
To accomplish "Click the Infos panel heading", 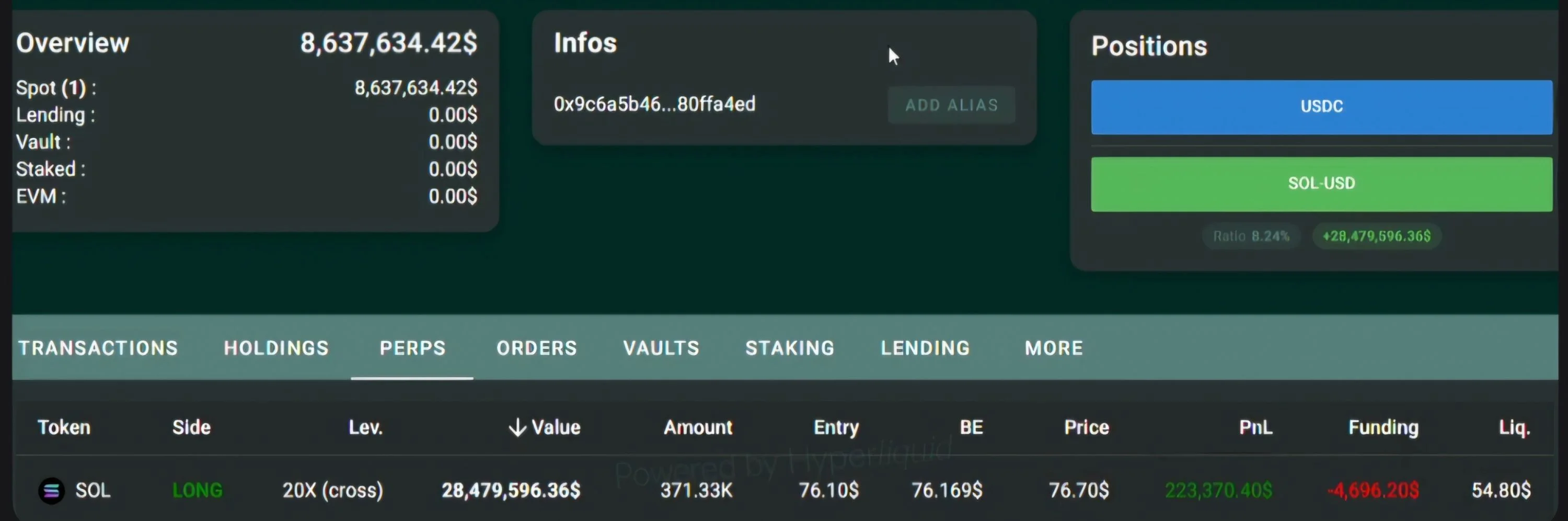I will 585,43.
